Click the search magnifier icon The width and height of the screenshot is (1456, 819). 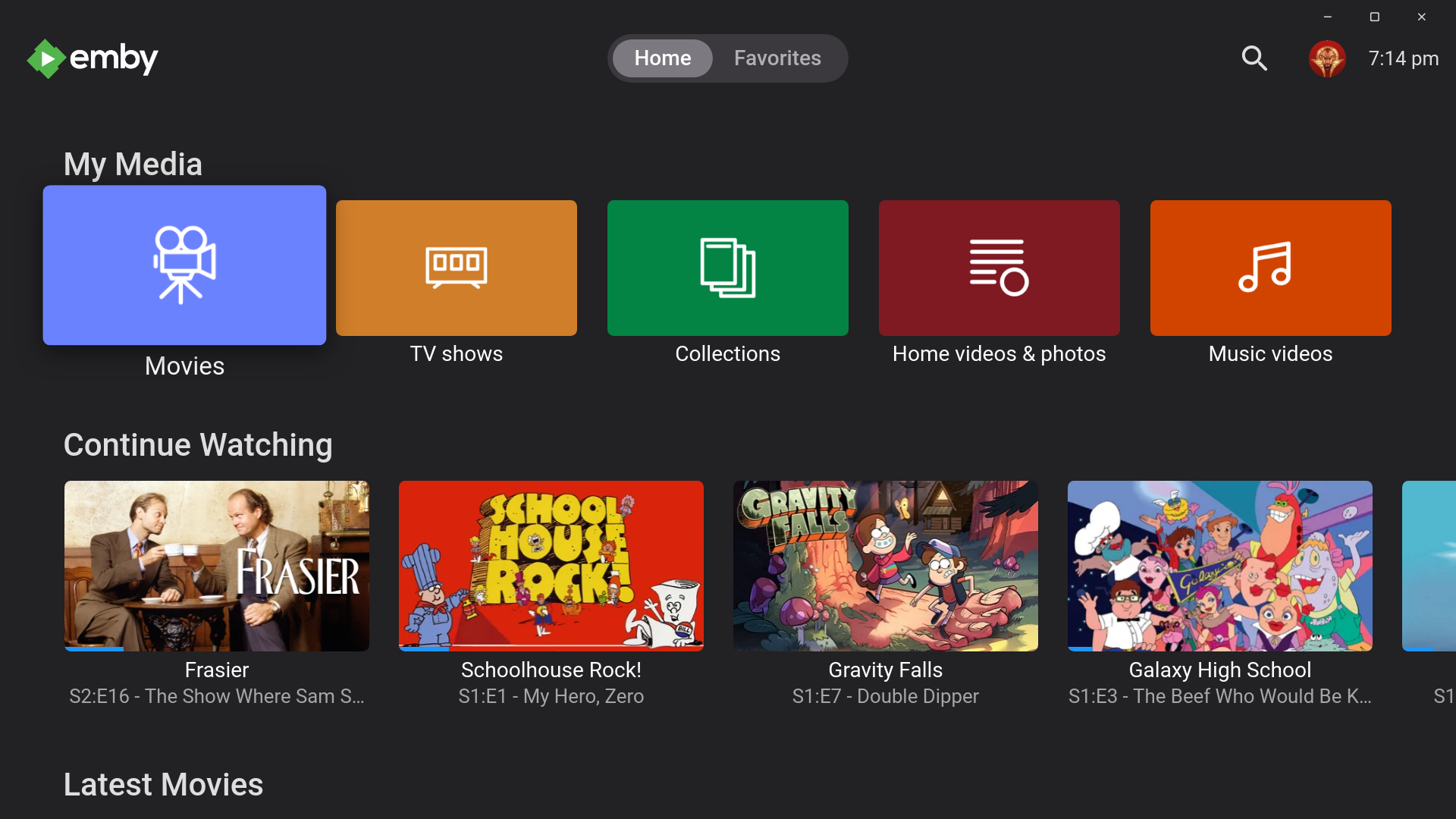click(1254, 58)
